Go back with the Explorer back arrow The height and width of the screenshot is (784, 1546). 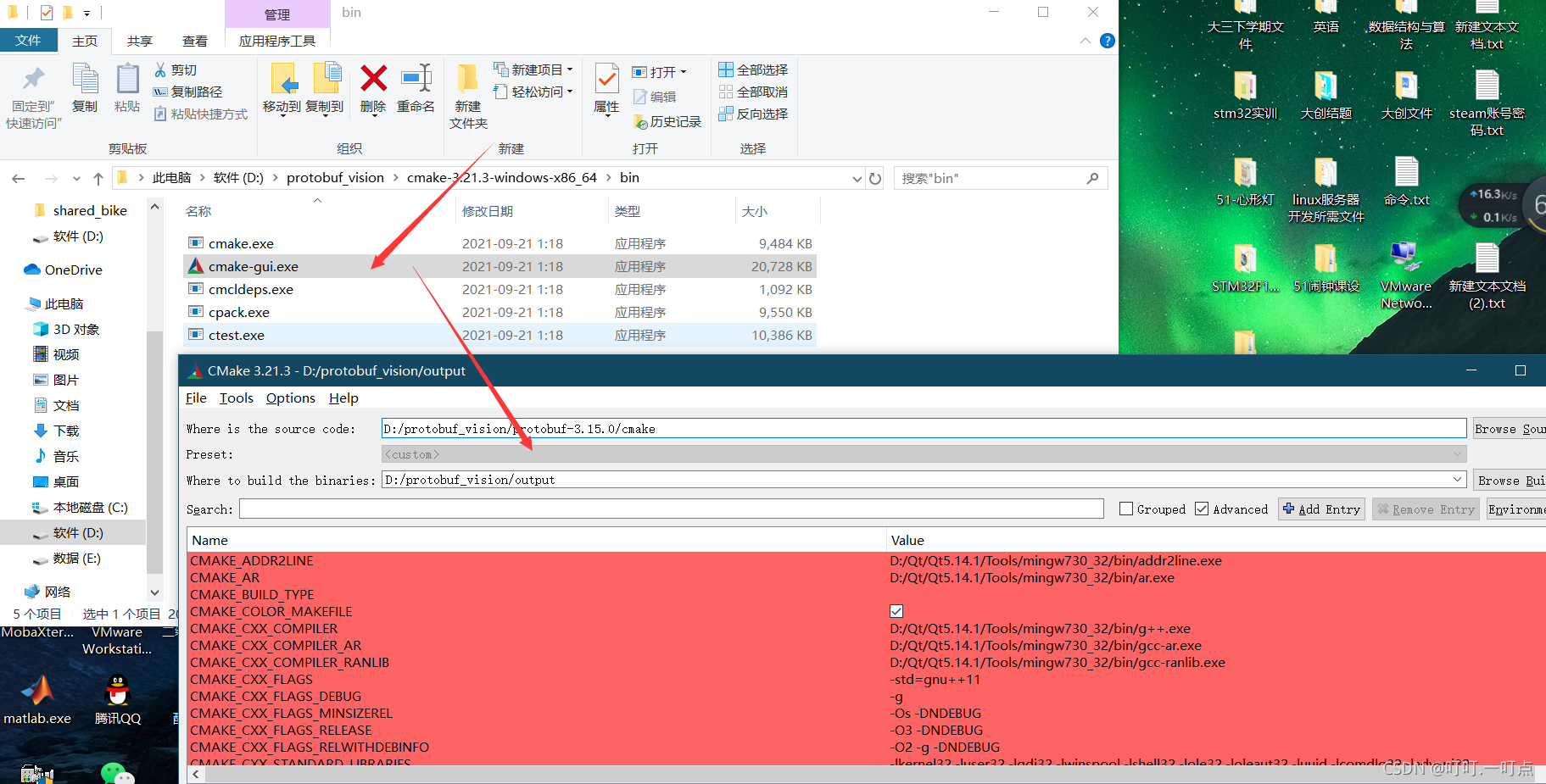click(19, 178)
